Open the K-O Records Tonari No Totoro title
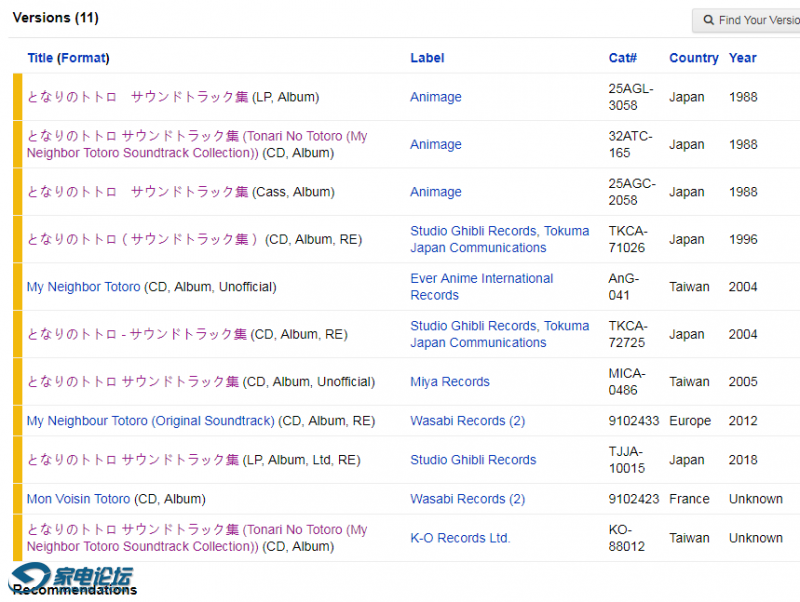The height and width of the screenshot is (602, 800). coord(197,538)
